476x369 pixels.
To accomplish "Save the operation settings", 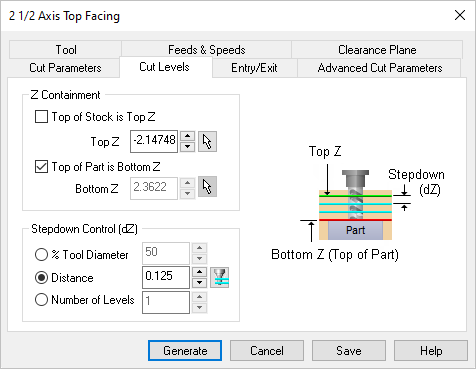I will pos(349,351).
